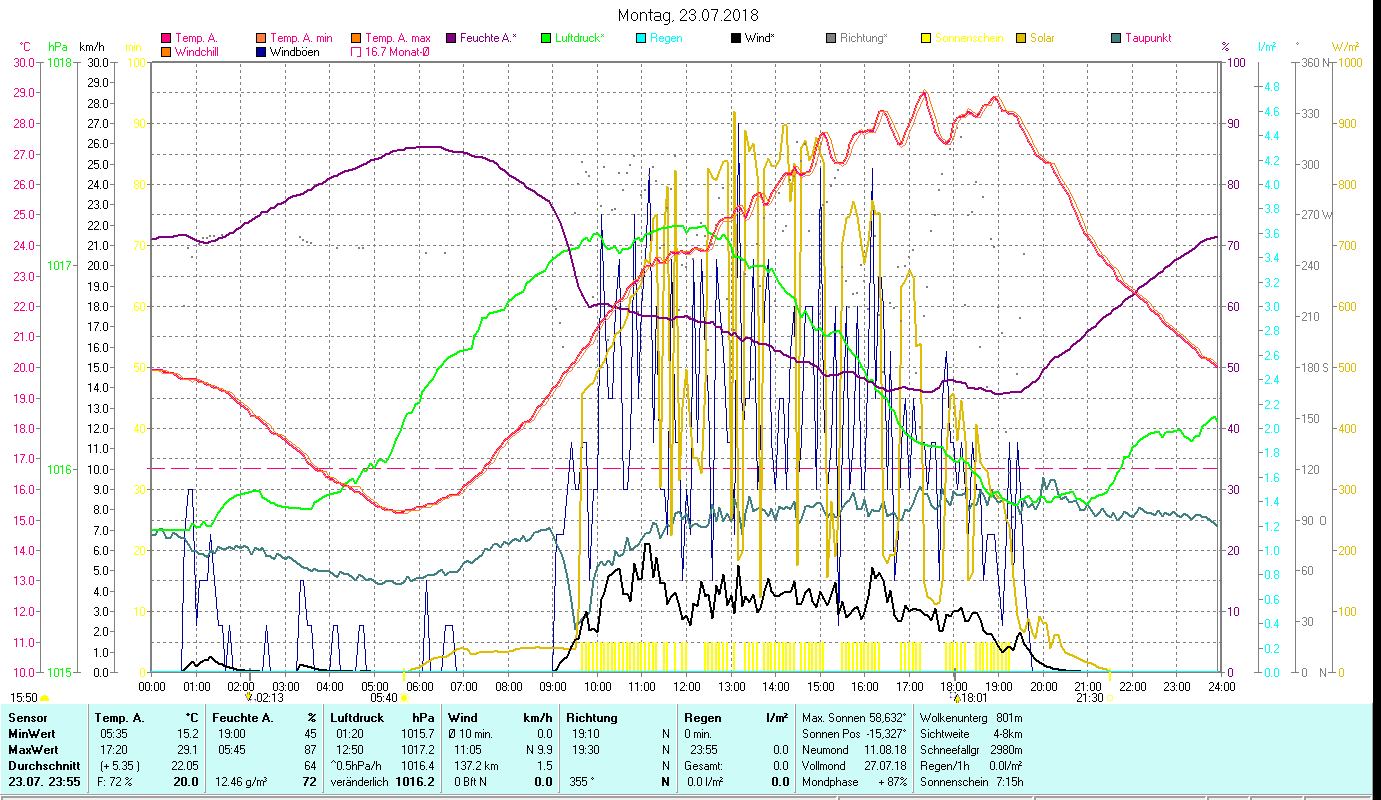Image resolution: width=1381 pixels, height=800 pixels.
Task: Click the Mondphase value '+ 87%'
Action: click(x=892, y=781)
